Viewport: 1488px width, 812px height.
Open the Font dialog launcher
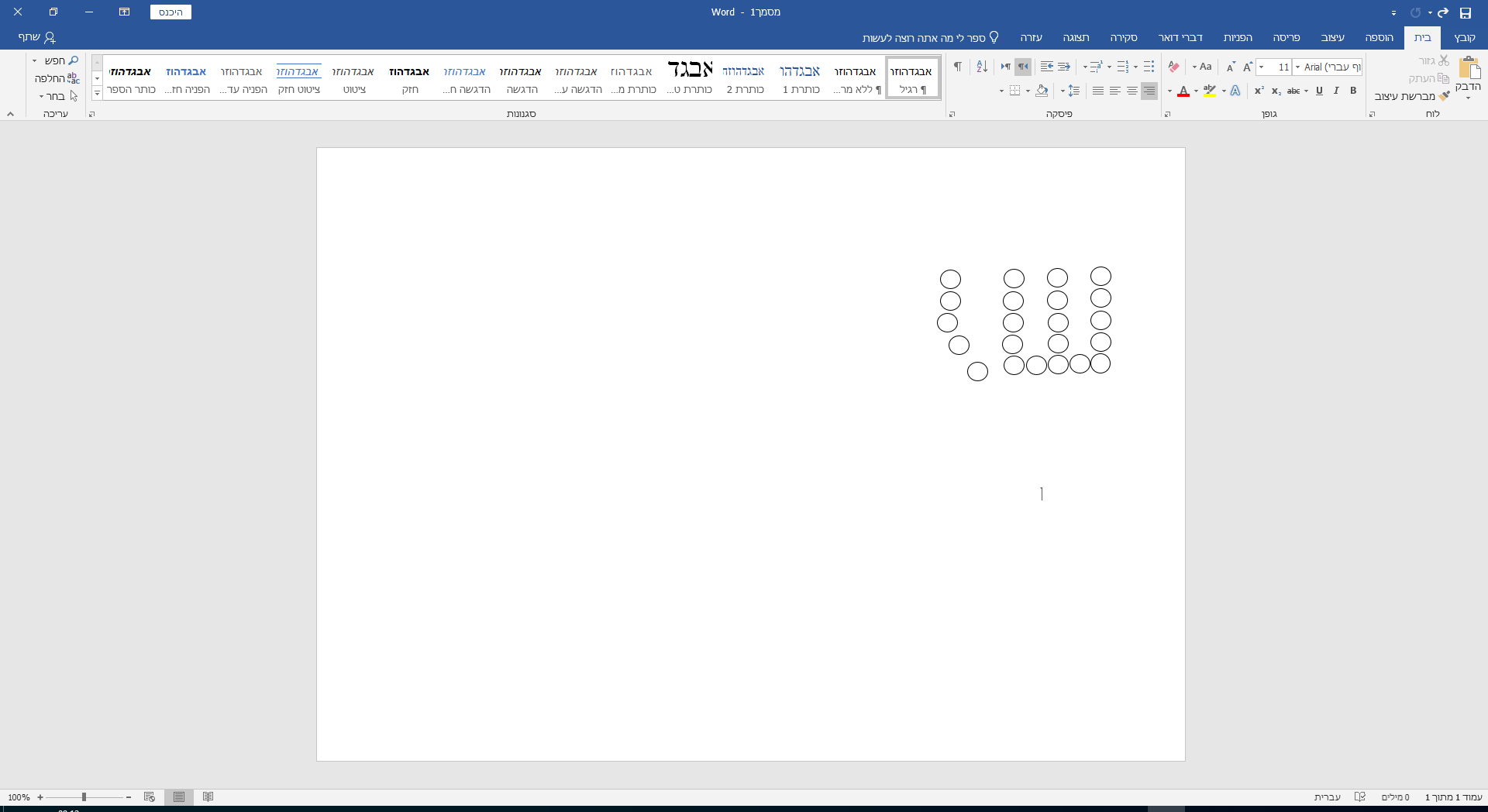pyautogui.click(x=1168, y=114)
